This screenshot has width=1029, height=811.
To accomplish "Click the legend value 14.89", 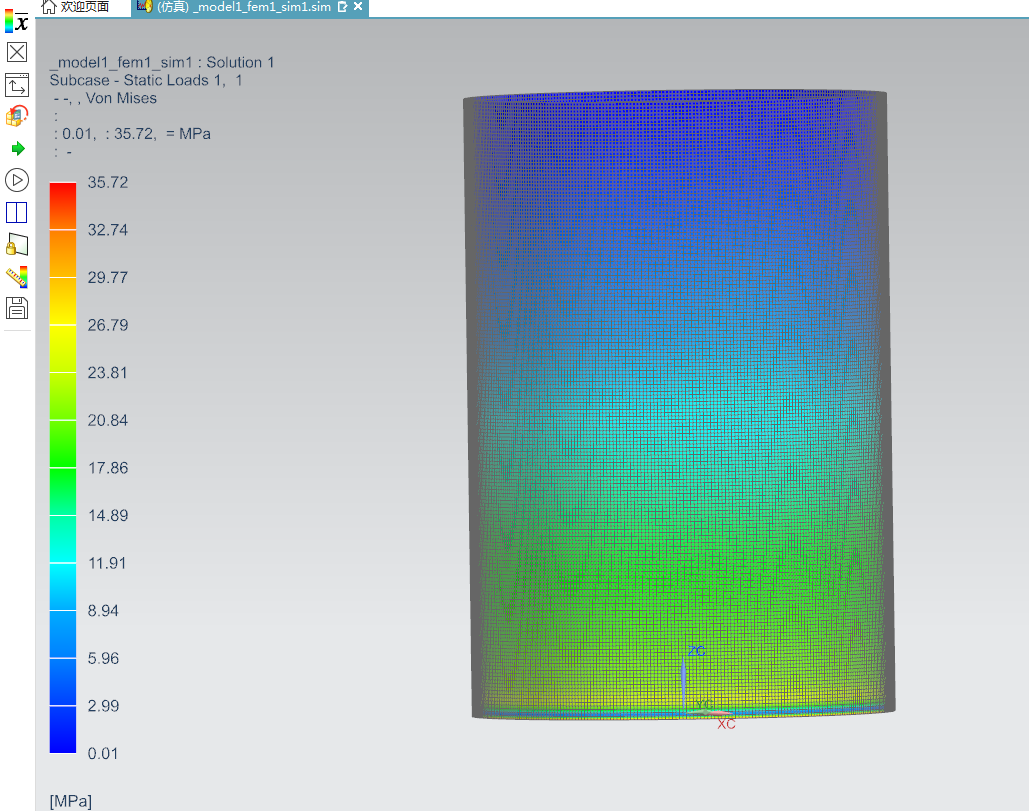I will 108,516.
